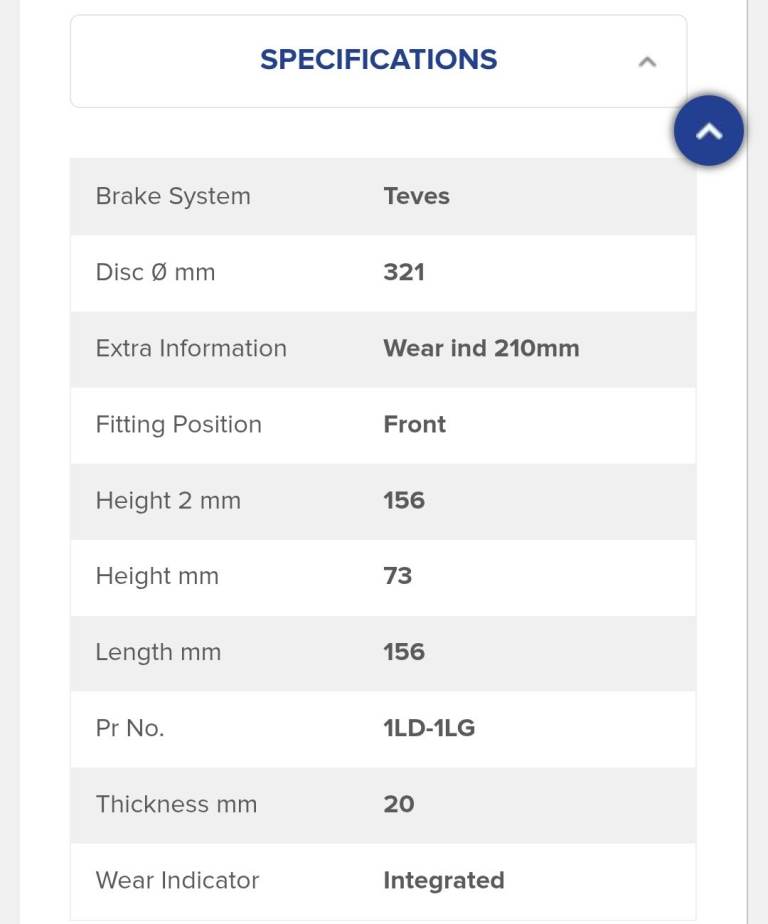The image size is (768, 924).
Task: Click the Height mm label
Action: click(x=157, y=576)
